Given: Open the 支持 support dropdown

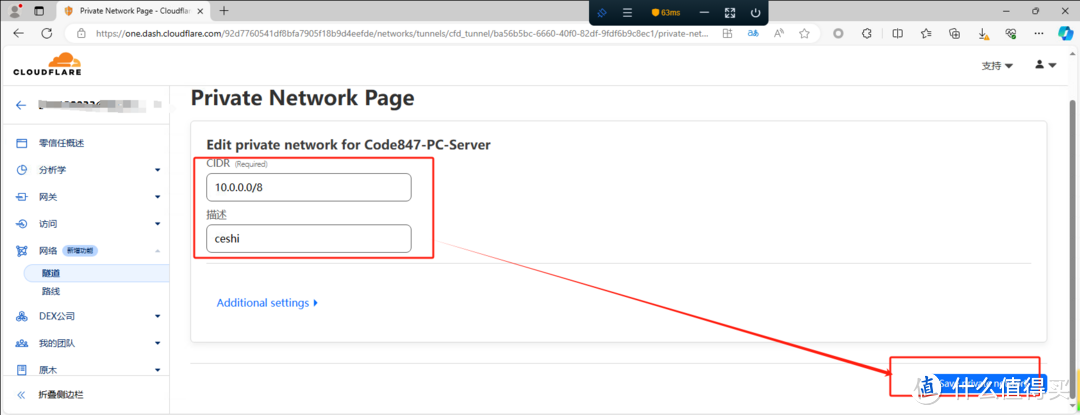Looking at the screenshot, I should click(997, 65).
